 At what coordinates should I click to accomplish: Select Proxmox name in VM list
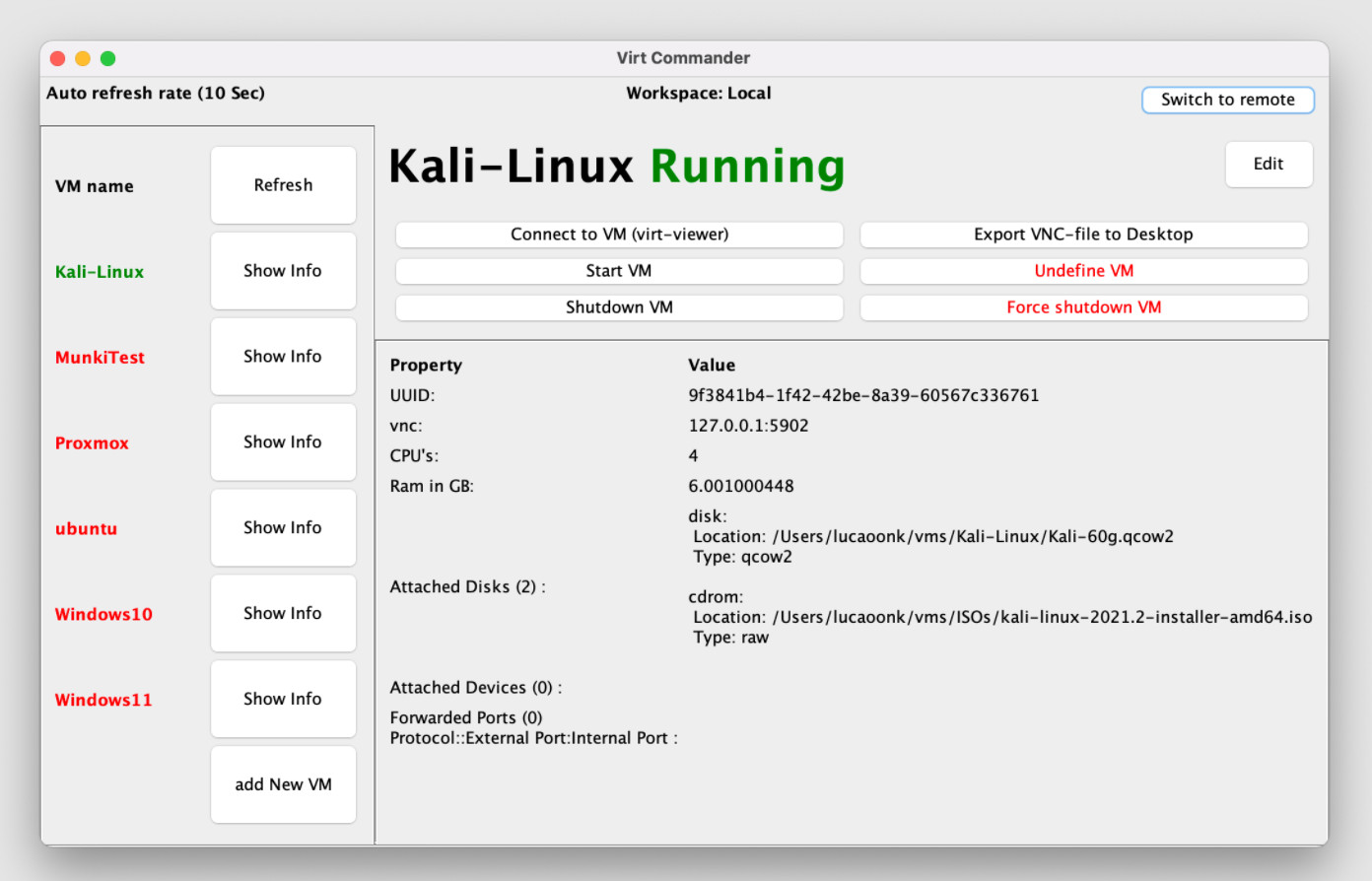point(92,443)
